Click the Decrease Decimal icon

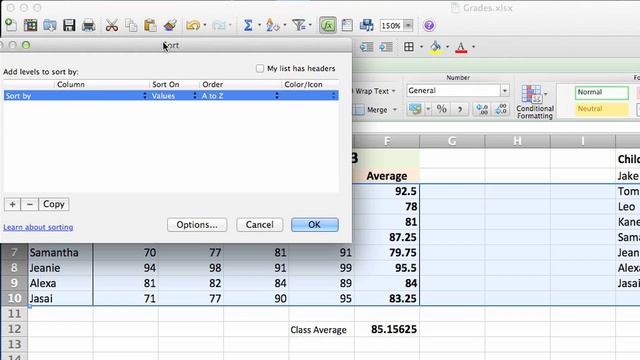point(501,109)
